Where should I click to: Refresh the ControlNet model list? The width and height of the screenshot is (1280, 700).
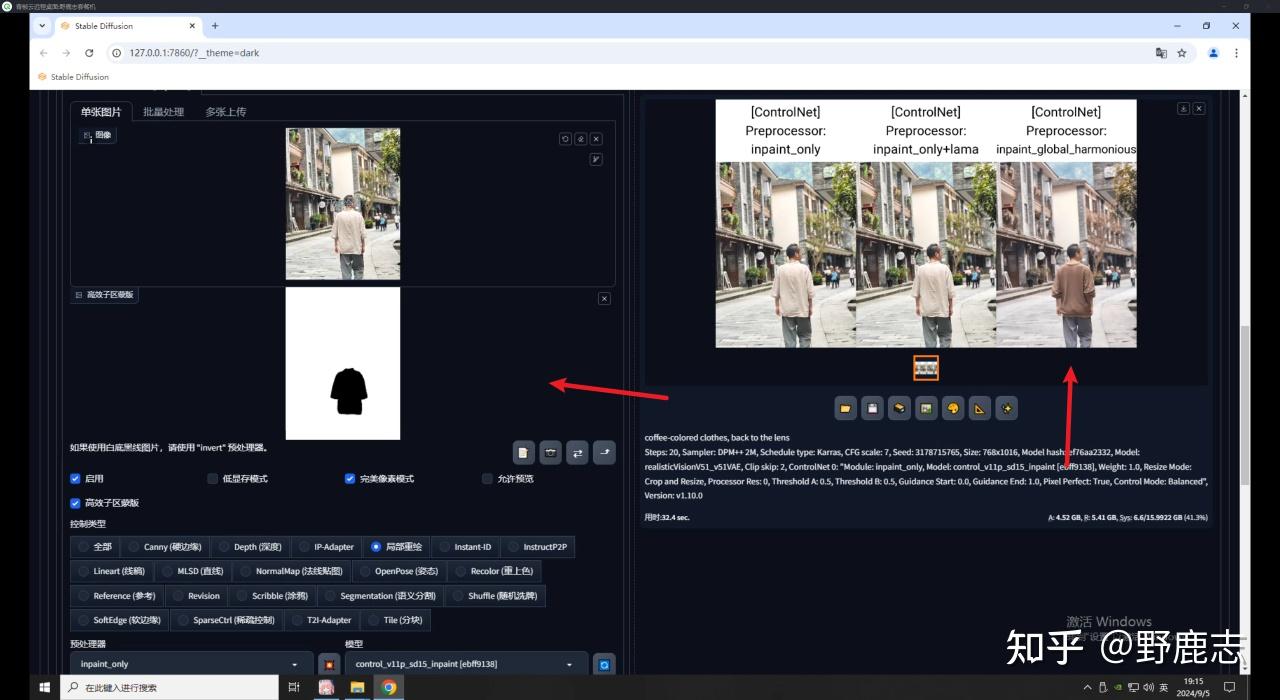(603, 664)
